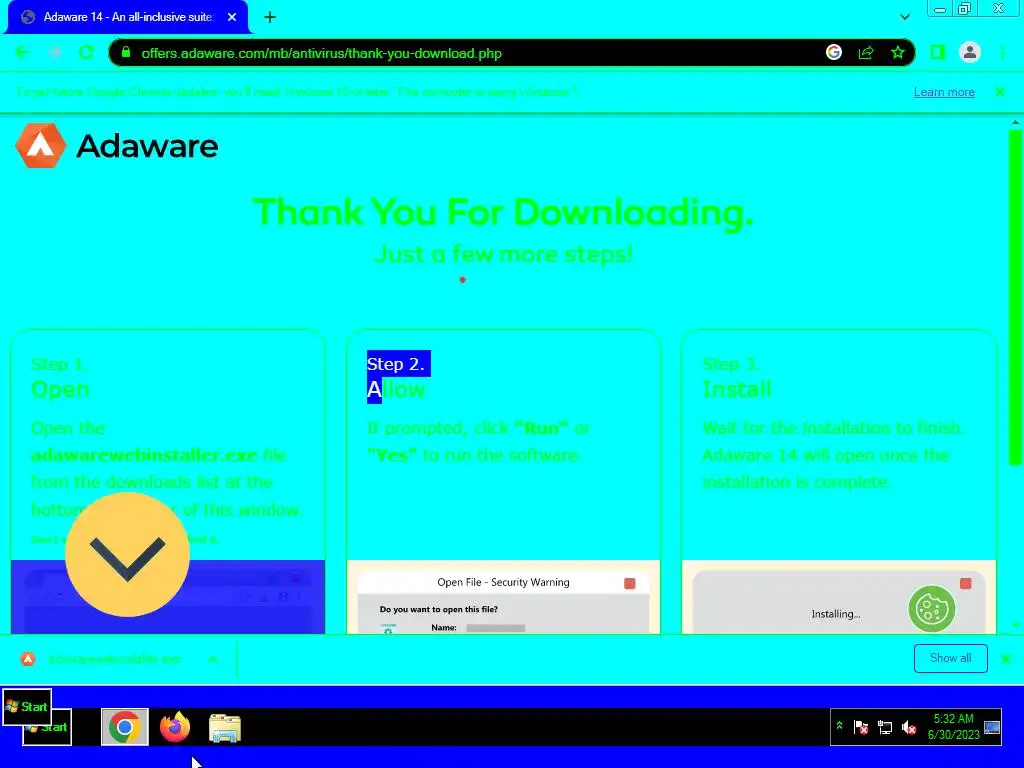The image size is (1024, 768).
Task: Click the scrollbar down arrow
Action: click(1015, 625)
